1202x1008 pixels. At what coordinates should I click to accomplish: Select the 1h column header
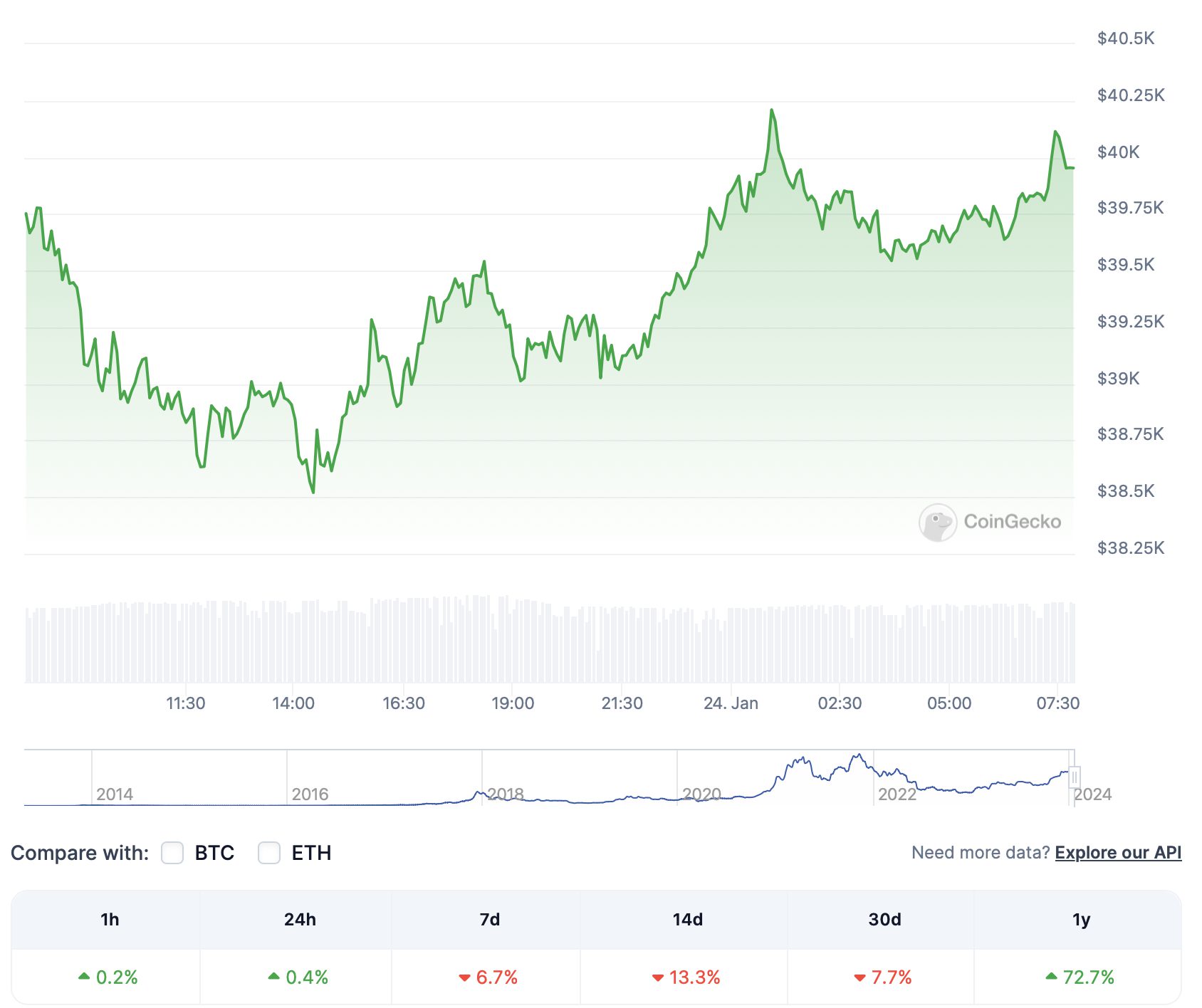pyautogui.click(x=110, y=920)
